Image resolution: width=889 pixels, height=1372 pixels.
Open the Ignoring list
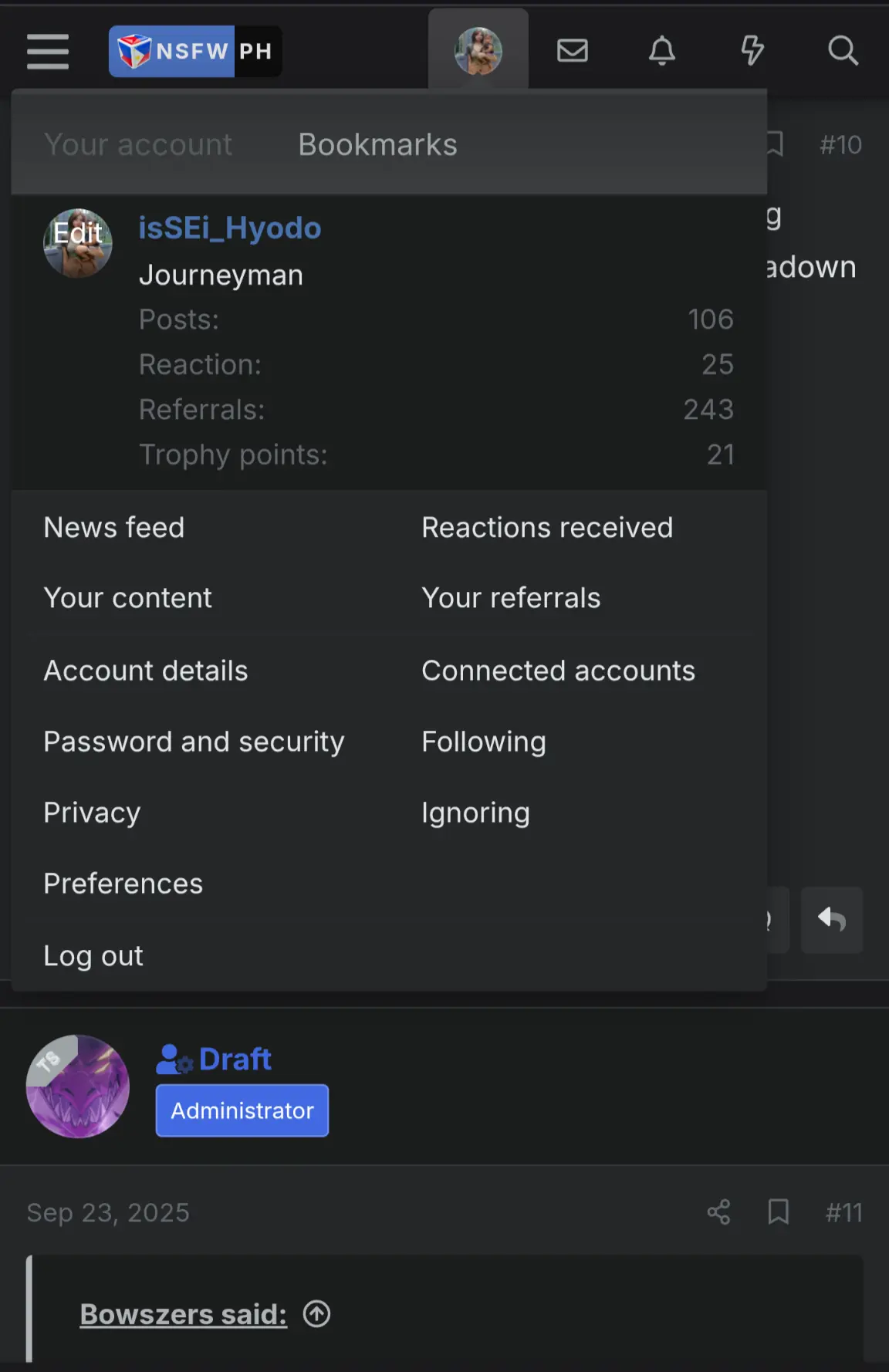coord(475,813)
